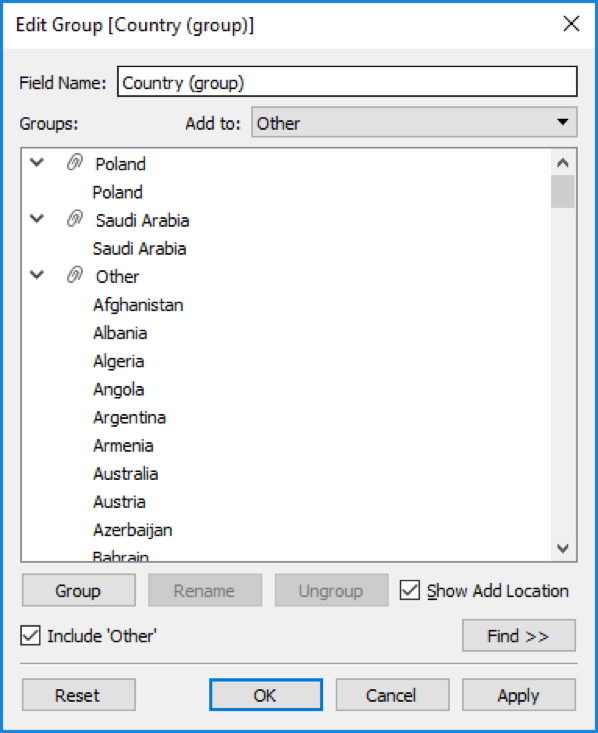The image size is (598, 733).
Task: Click the Group button
Action: (x=79, y=590)
